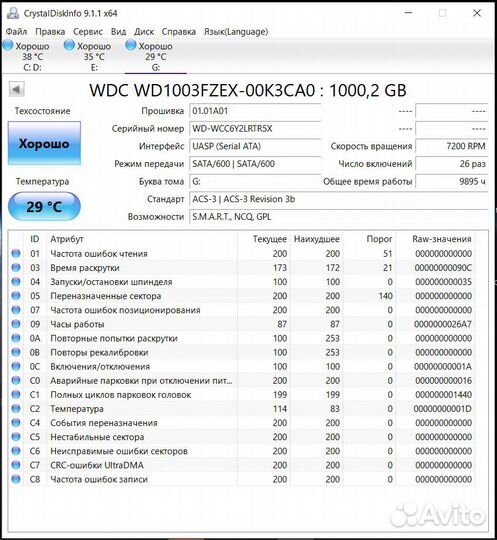Click status orb of attribute 01 read error rate
The width and height of the screenshot is (497, 540).
[x=16, y=253]
